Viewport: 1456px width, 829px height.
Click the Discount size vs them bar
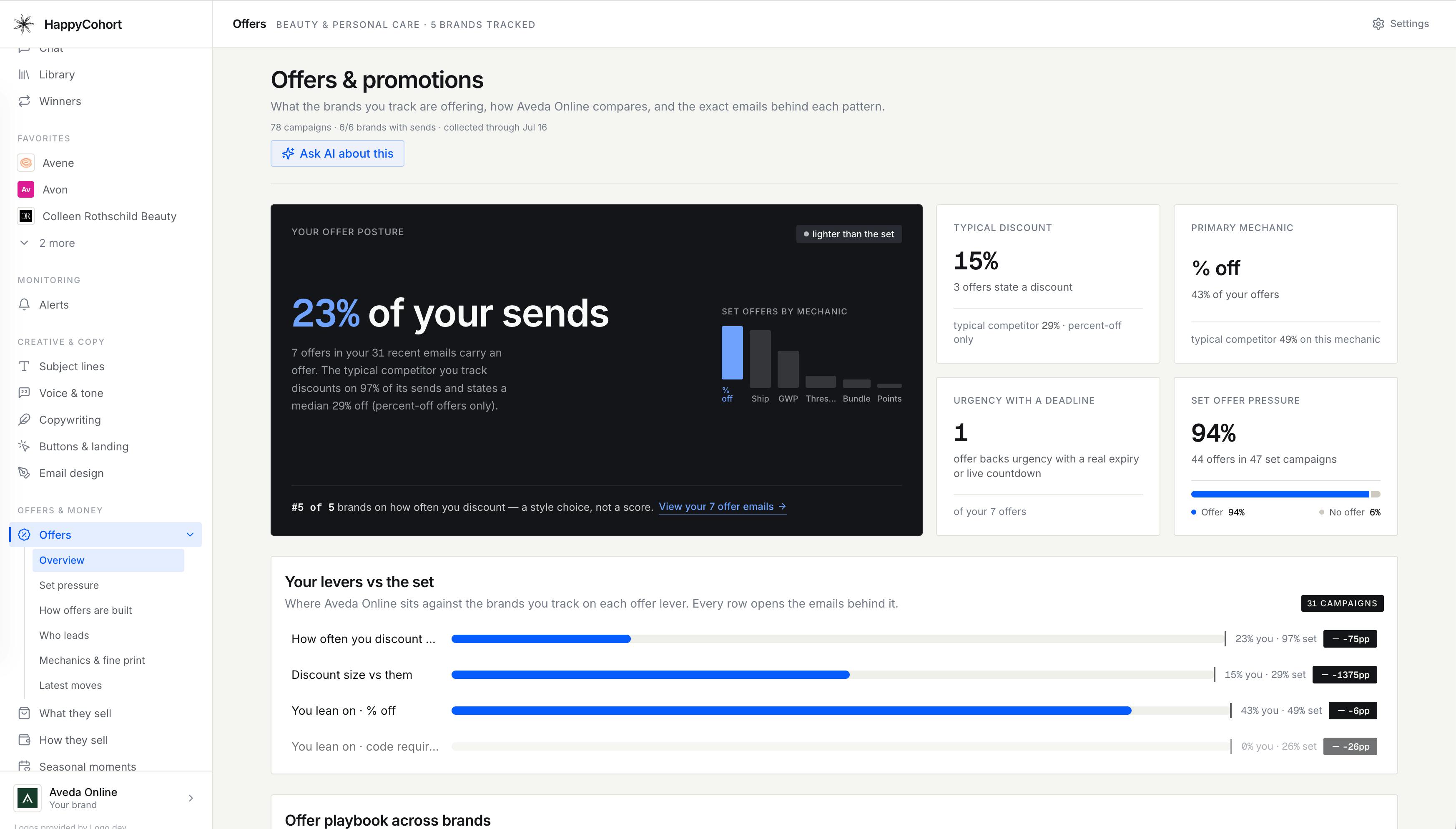(x=832, y=675)
